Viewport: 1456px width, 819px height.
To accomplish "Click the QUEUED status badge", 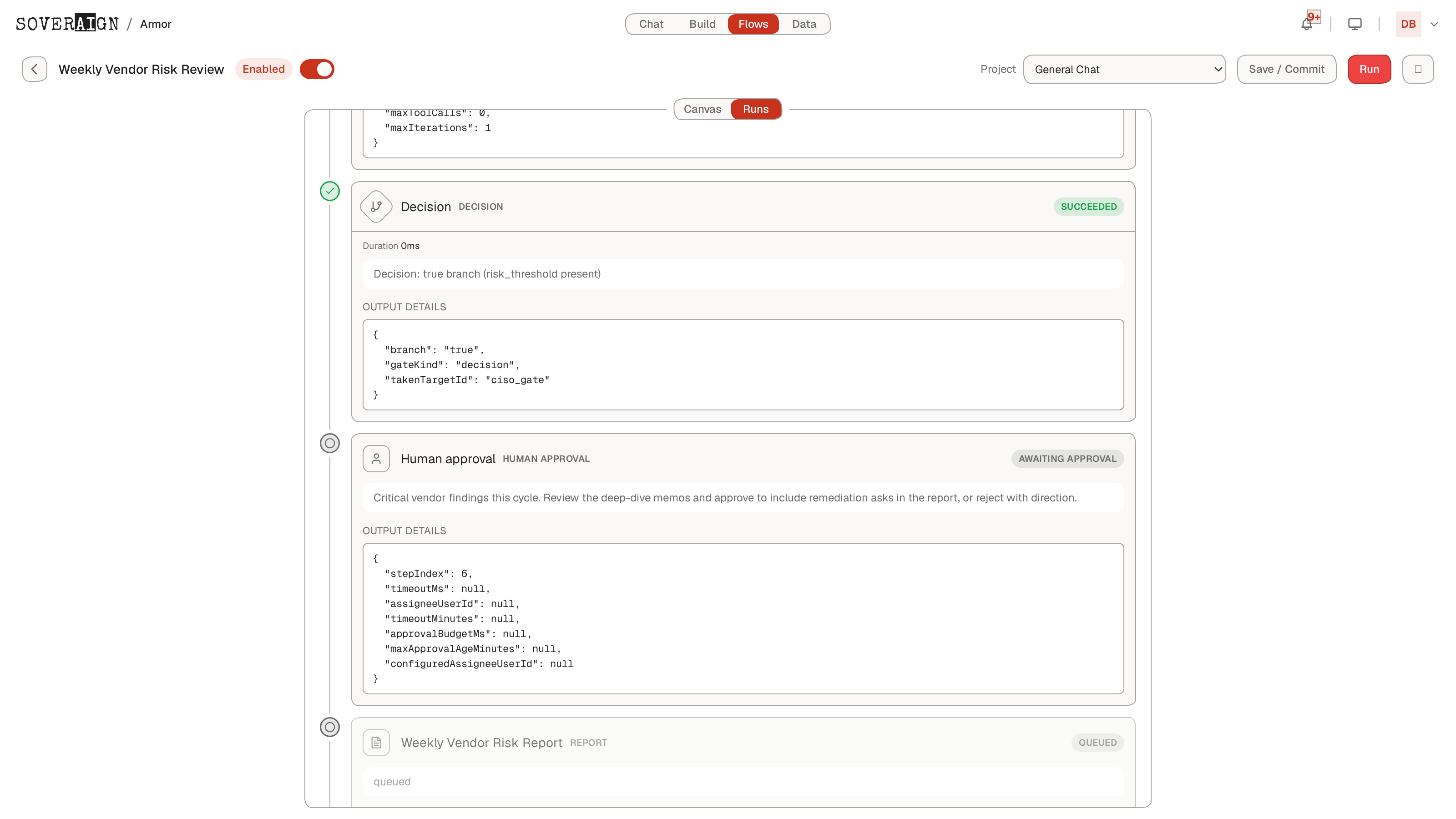I will [1097, 743].
